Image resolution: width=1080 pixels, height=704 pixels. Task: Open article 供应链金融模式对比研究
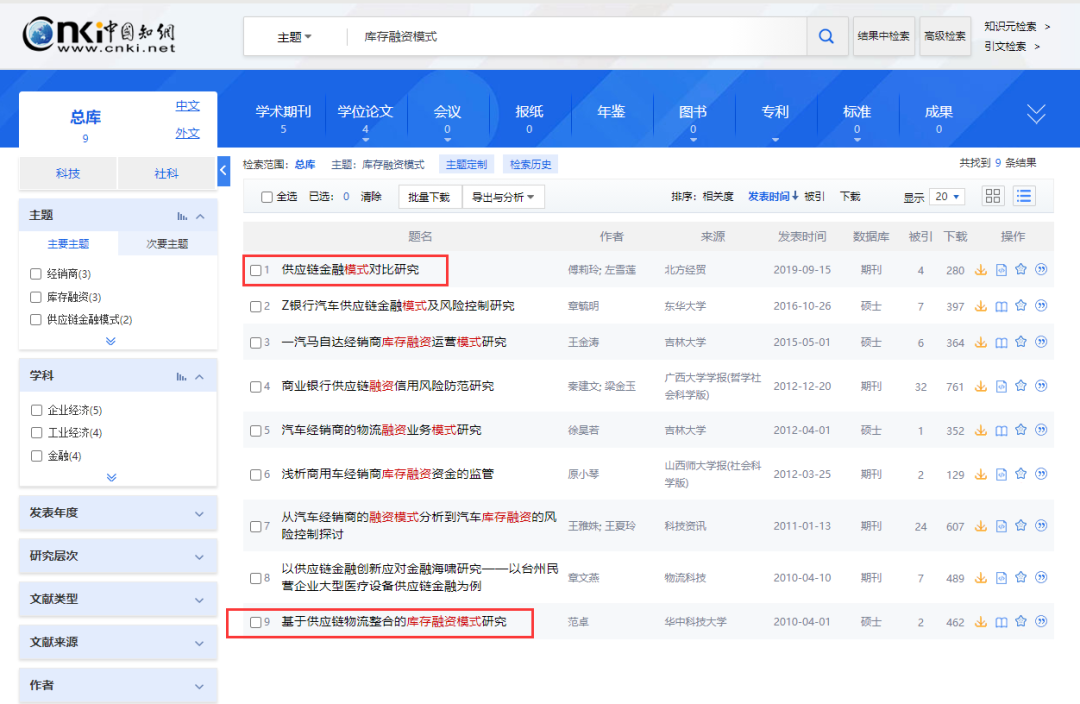pos(350,270)
